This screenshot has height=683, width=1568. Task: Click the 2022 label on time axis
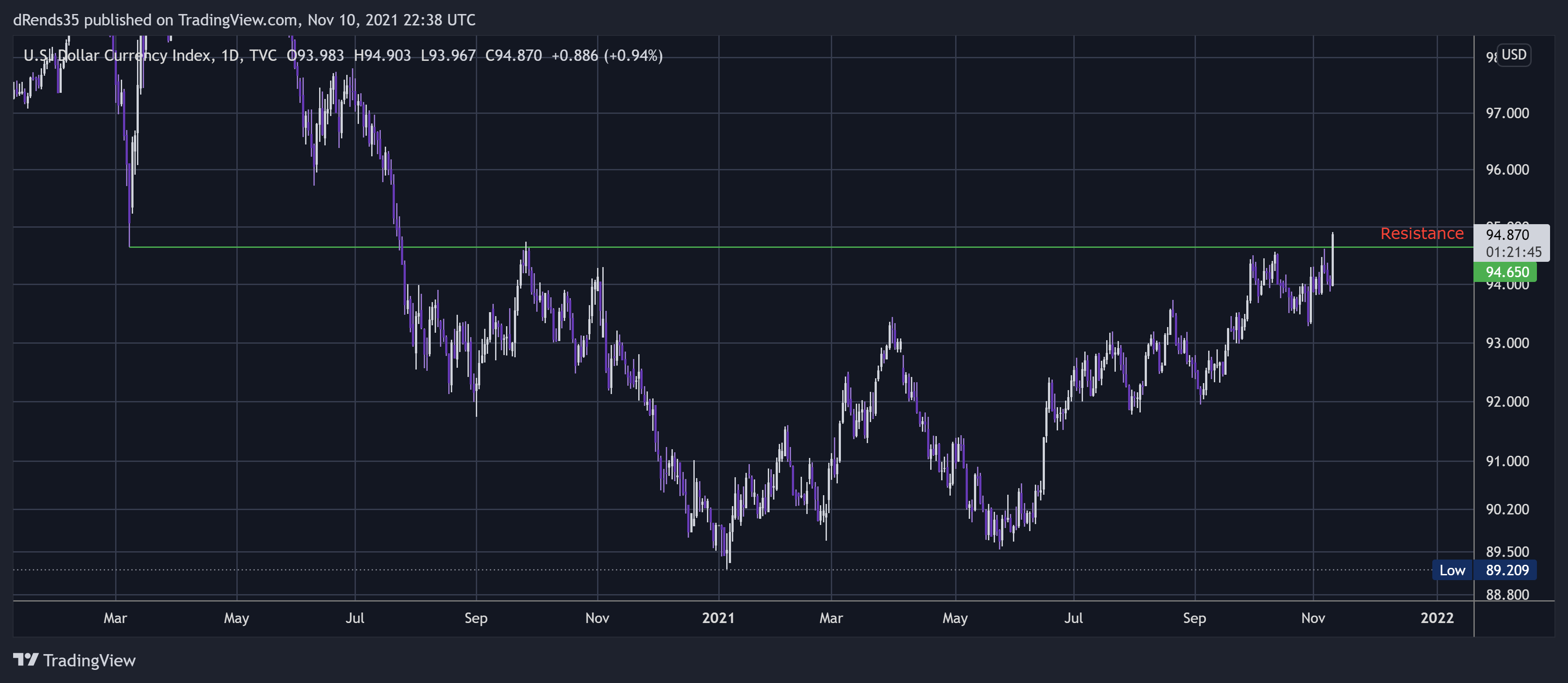pos(1437,618)
